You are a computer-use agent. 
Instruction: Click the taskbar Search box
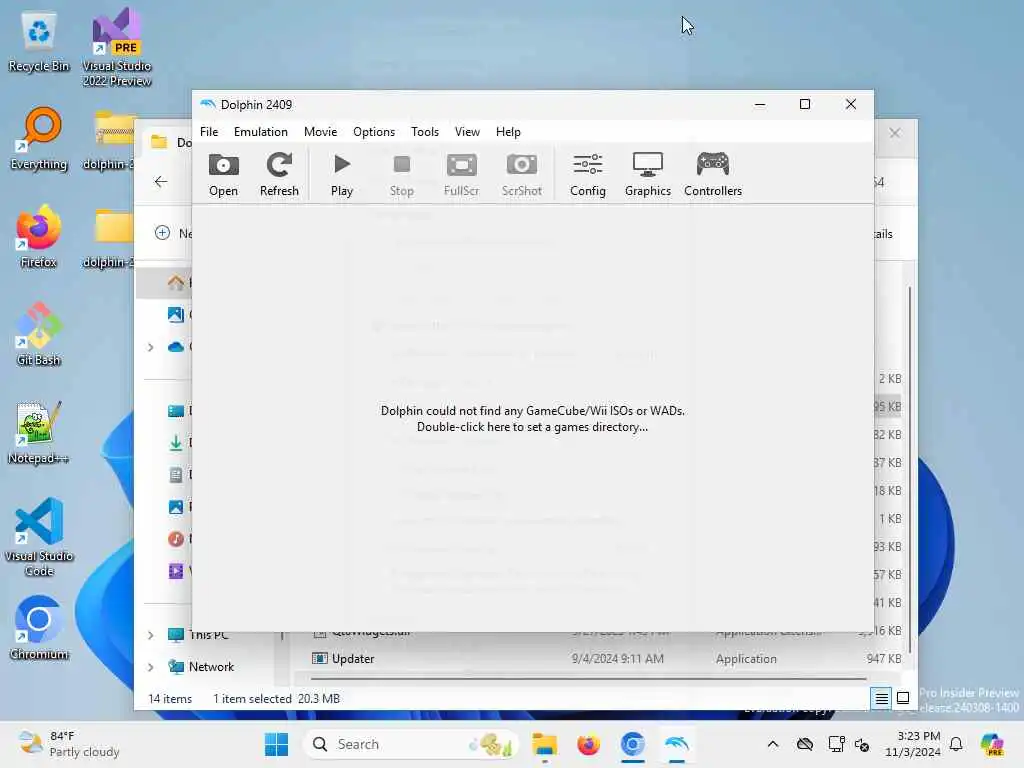click(411, 744)
